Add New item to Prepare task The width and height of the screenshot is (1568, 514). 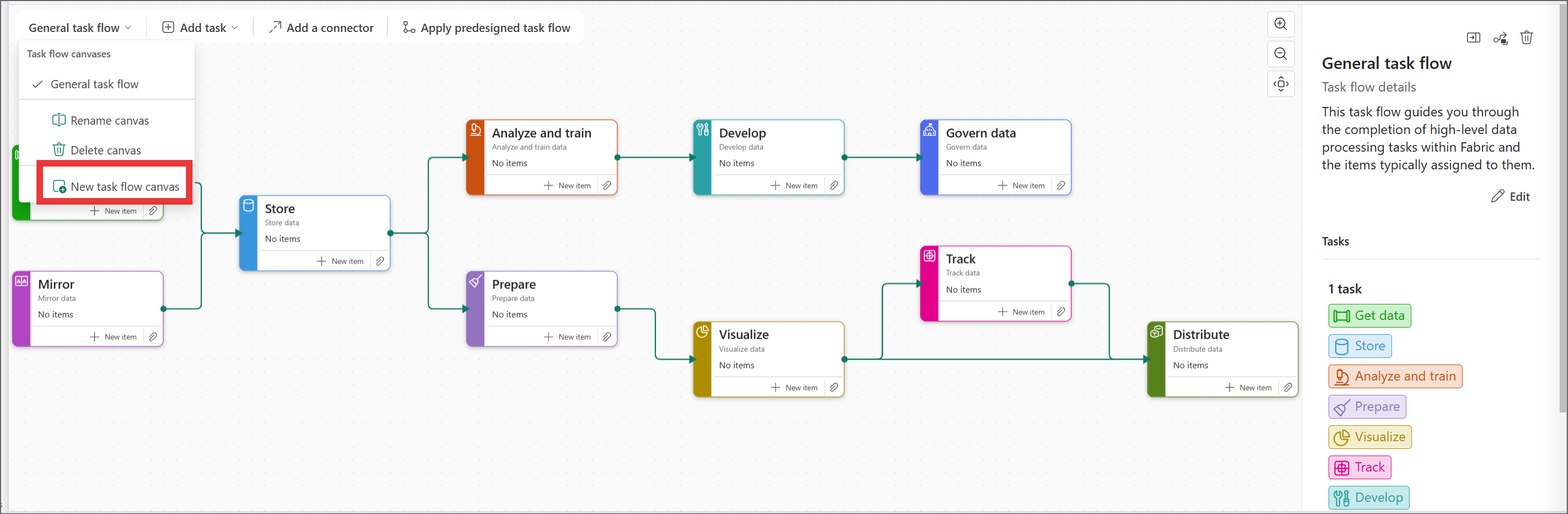[x=567, y=336]
